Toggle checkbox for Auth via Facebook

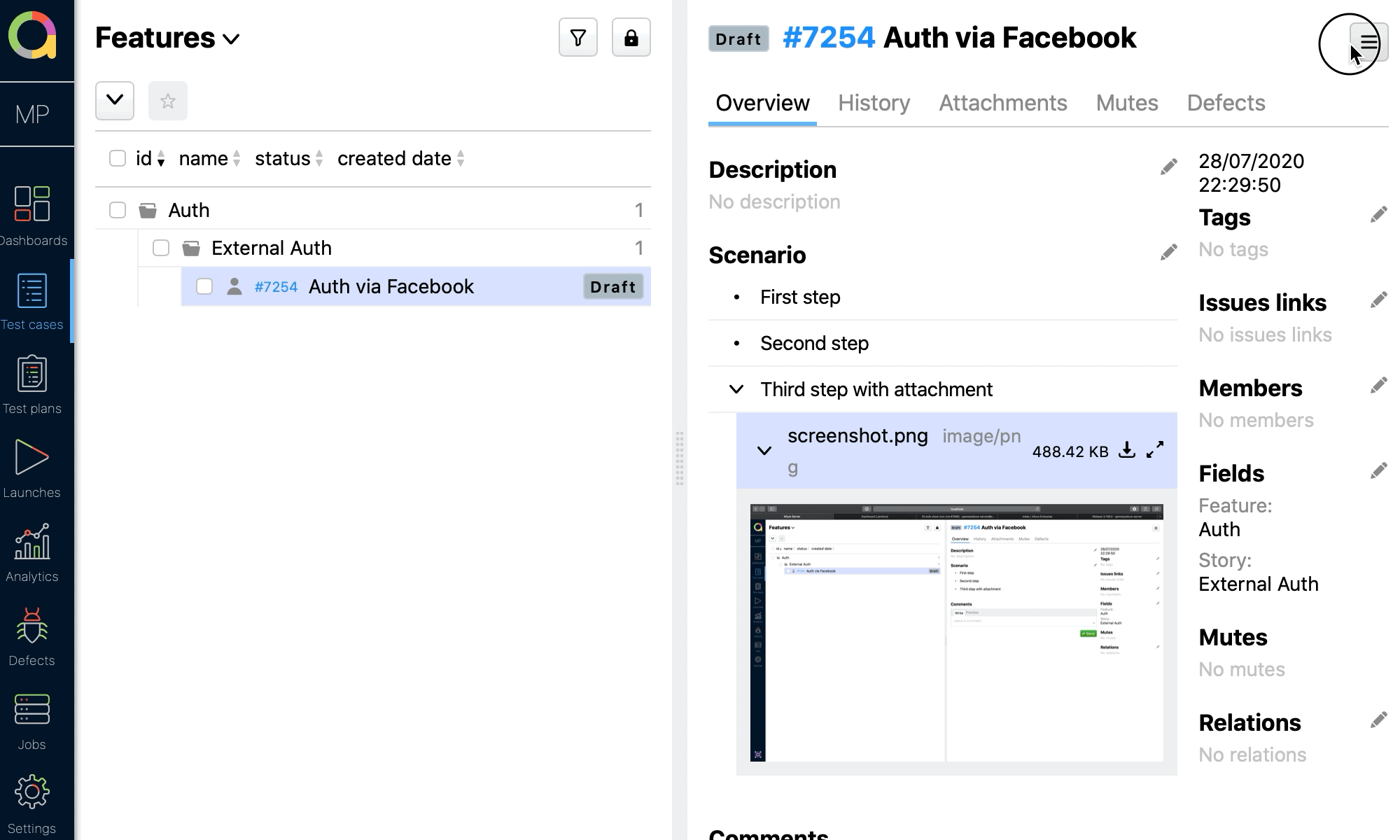click(204, 287)
